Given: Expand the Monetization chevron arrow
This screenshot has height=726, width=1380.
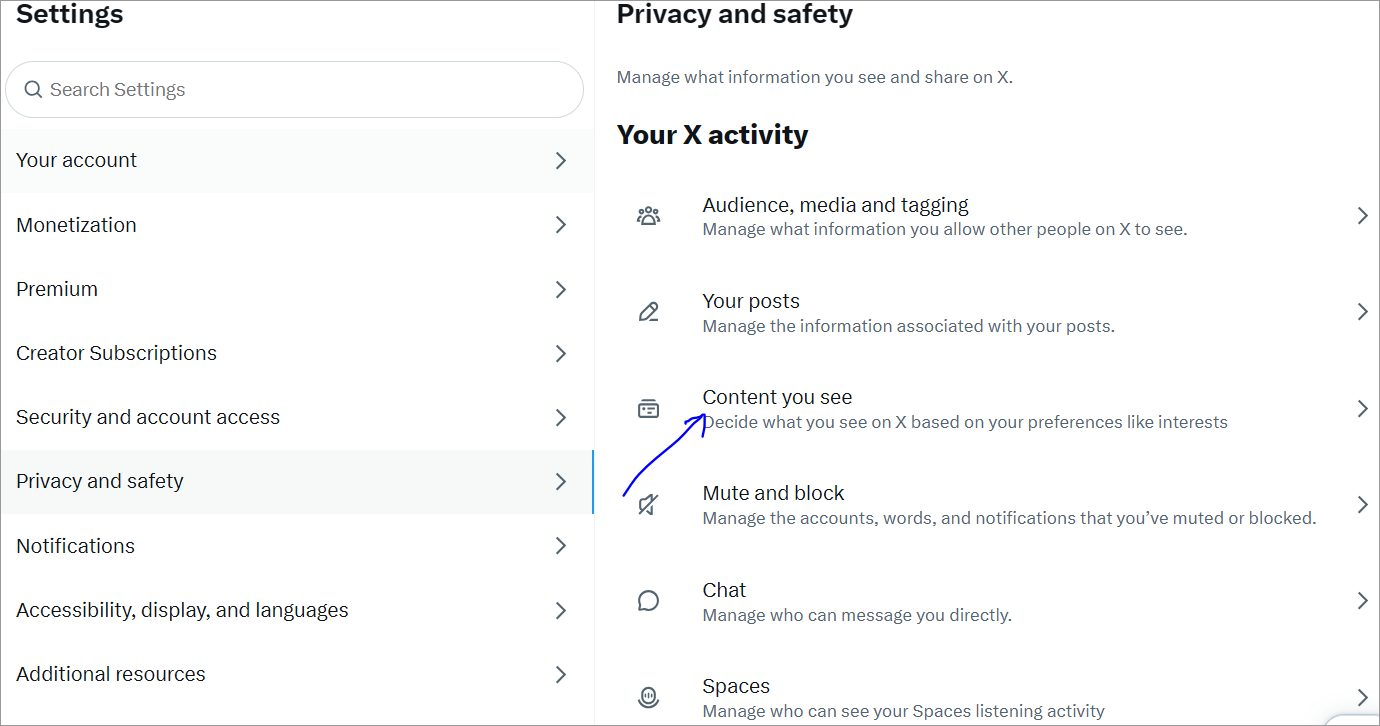Looking at the screenshot, I should click(x=561, y=225).
